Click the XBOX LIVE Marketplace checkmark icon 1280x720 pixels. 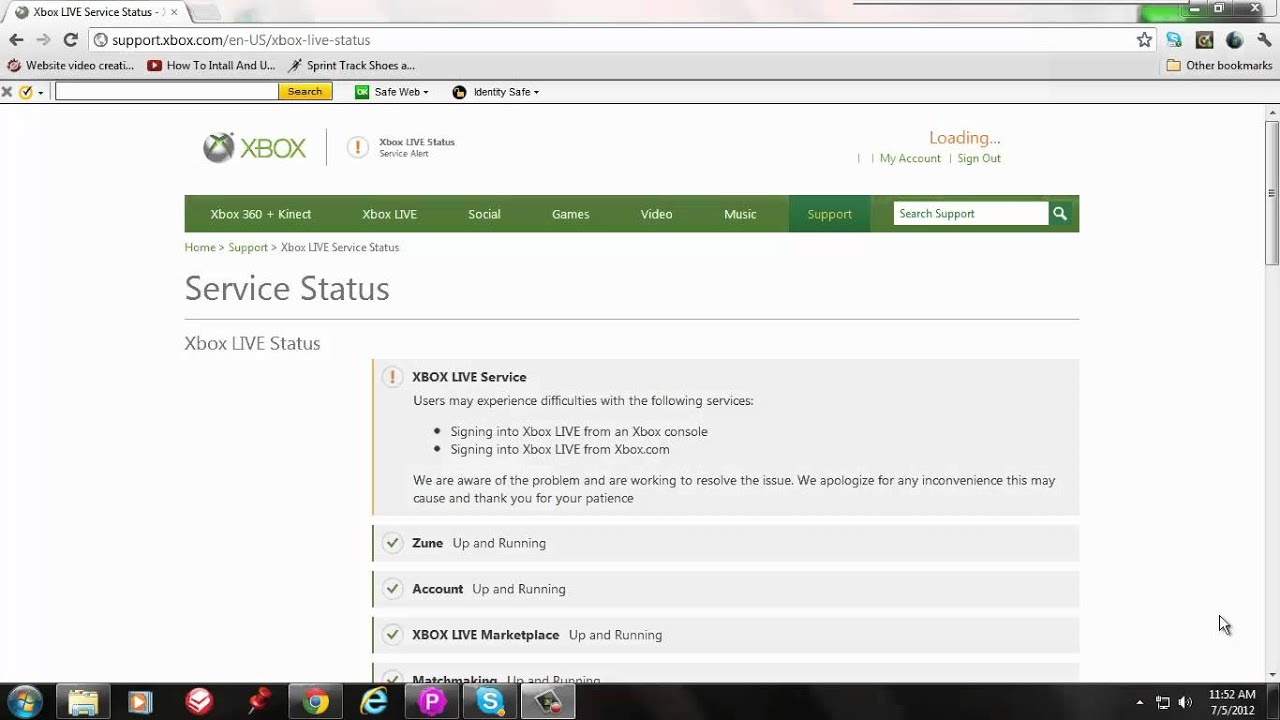coord(393,635)
